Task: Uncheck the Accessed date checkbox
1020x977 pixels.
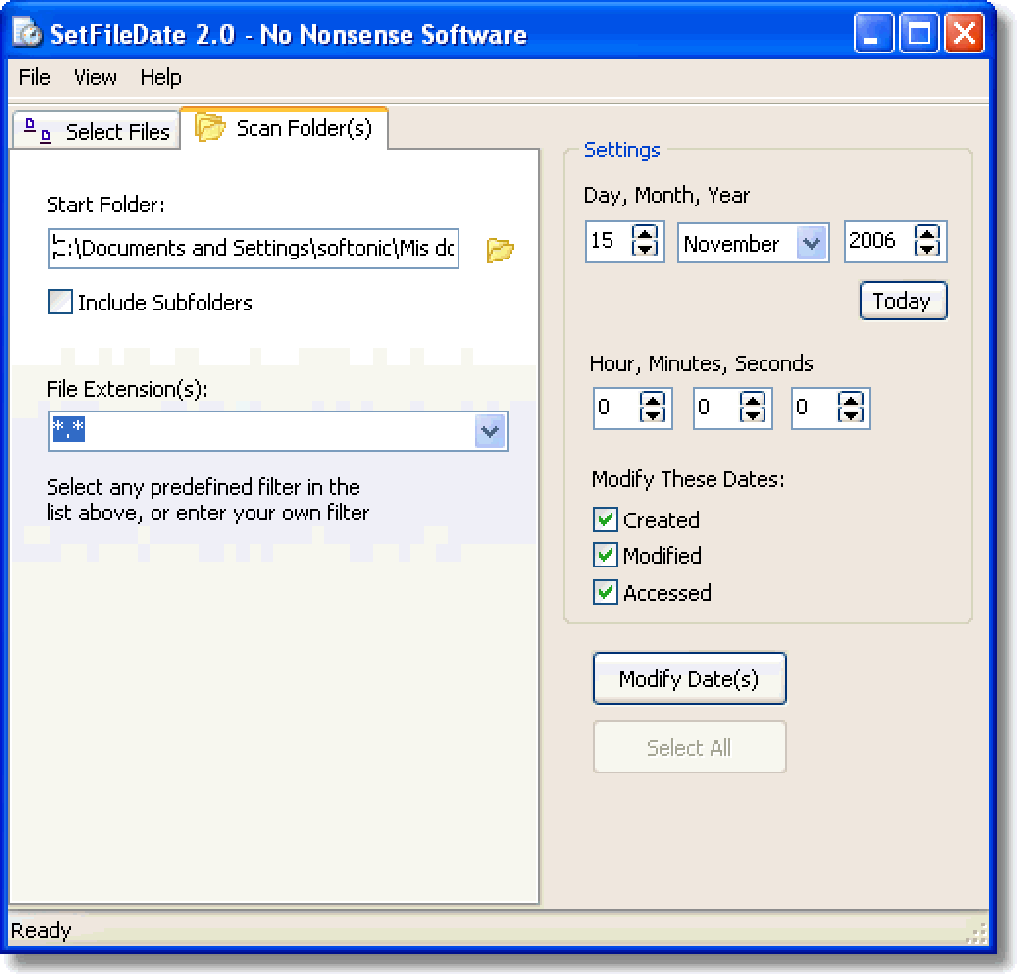Action: 605,593
